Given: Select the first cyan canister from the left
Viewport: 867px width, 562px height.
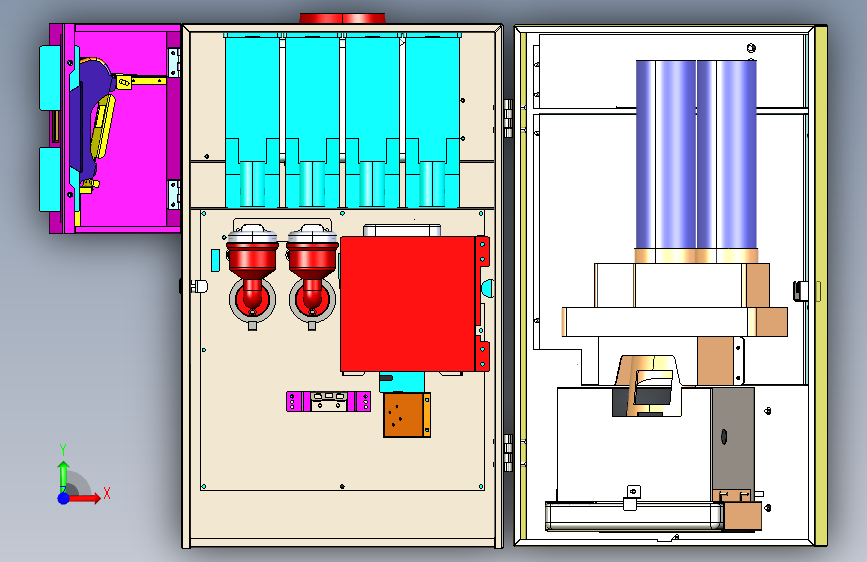Looking at the screenshot, I should tap(252, 120).
